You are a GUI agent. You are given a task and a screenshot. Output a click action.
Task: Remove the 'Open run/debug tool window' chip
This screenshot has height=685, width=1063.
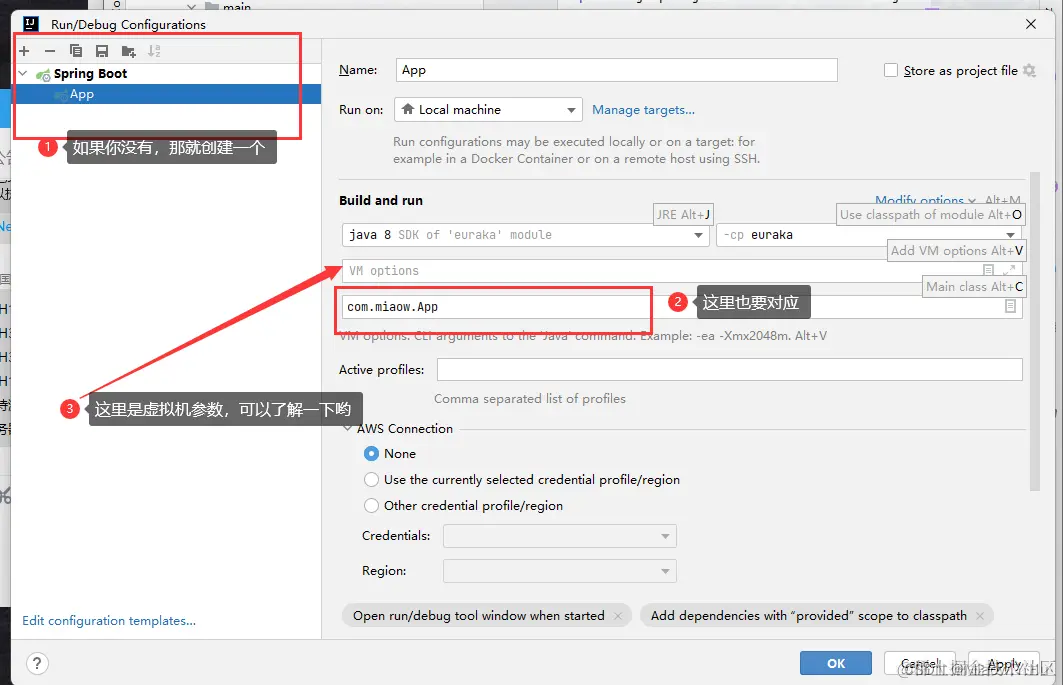[618, 616]
